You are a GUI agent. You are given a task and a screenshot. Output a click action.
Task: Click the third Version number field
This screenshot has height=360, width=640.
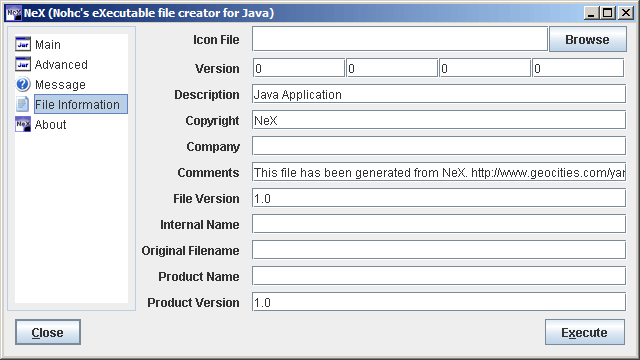coord(485,68)
